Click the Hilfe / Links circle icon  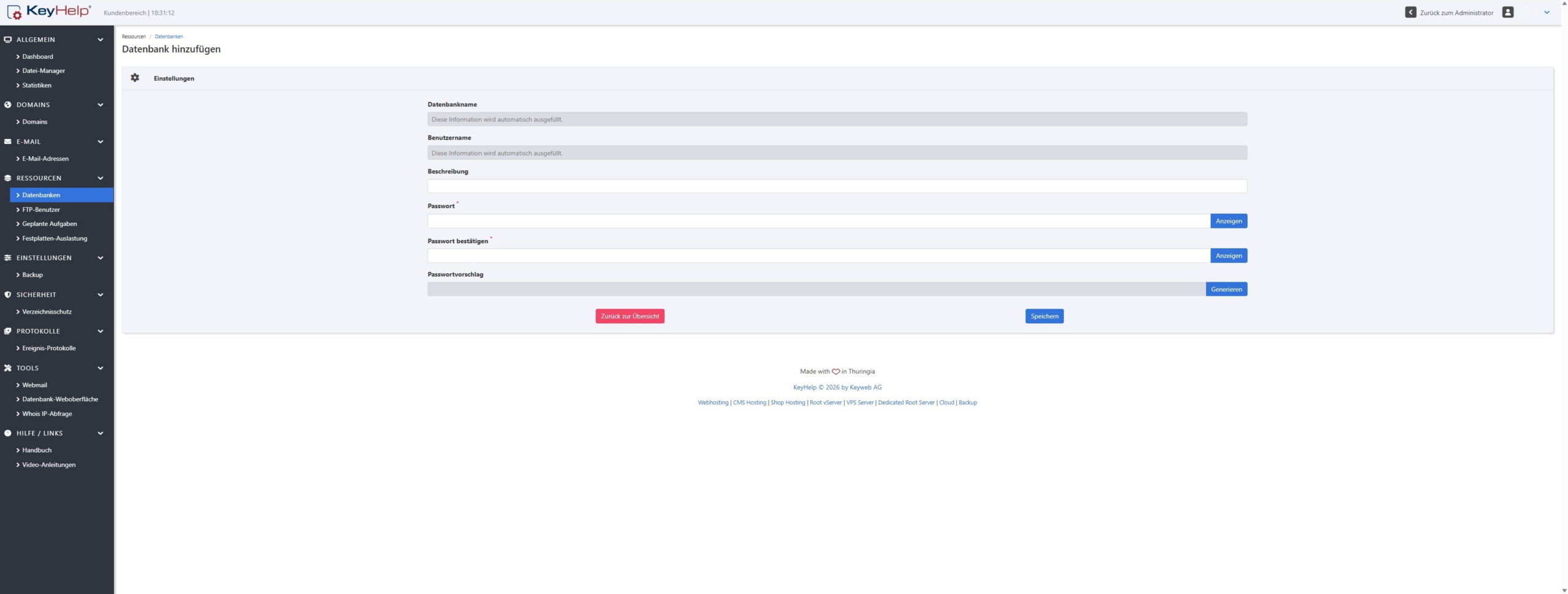[7, 433]
